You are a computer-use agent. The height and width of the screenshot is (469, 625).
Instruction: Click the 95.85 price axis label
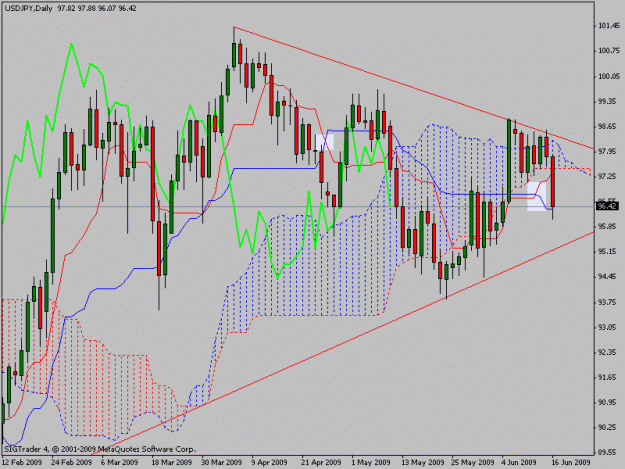point(609,227)
